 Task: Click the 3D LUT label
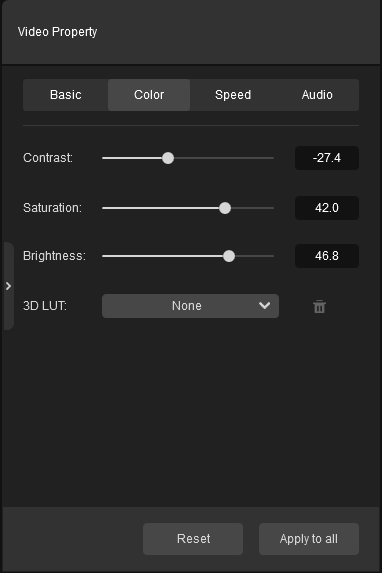[45, 306]
